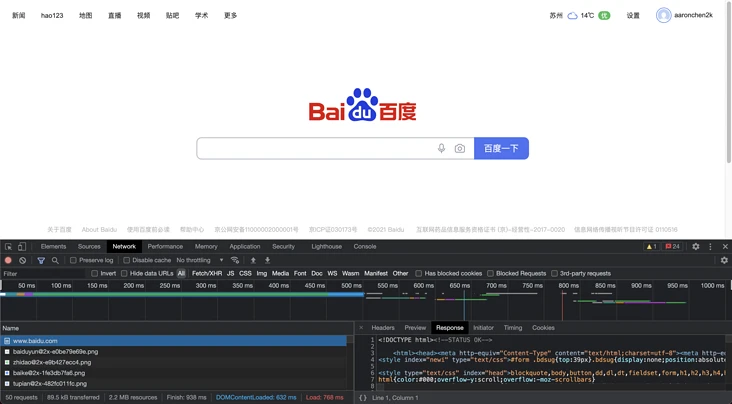Viewport: 732px width, 404px height.
Task: Open the network search magnifier
Action: click(x=55, y=260)
